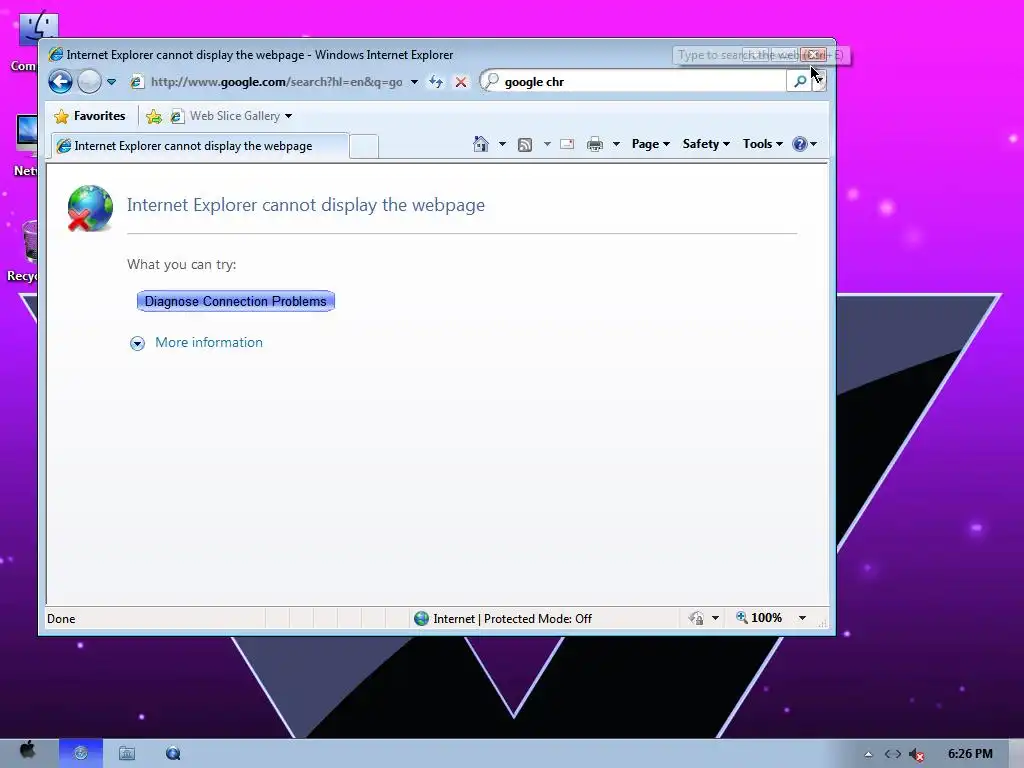Click the Internet Explorer taskbar button

[81, 754]
